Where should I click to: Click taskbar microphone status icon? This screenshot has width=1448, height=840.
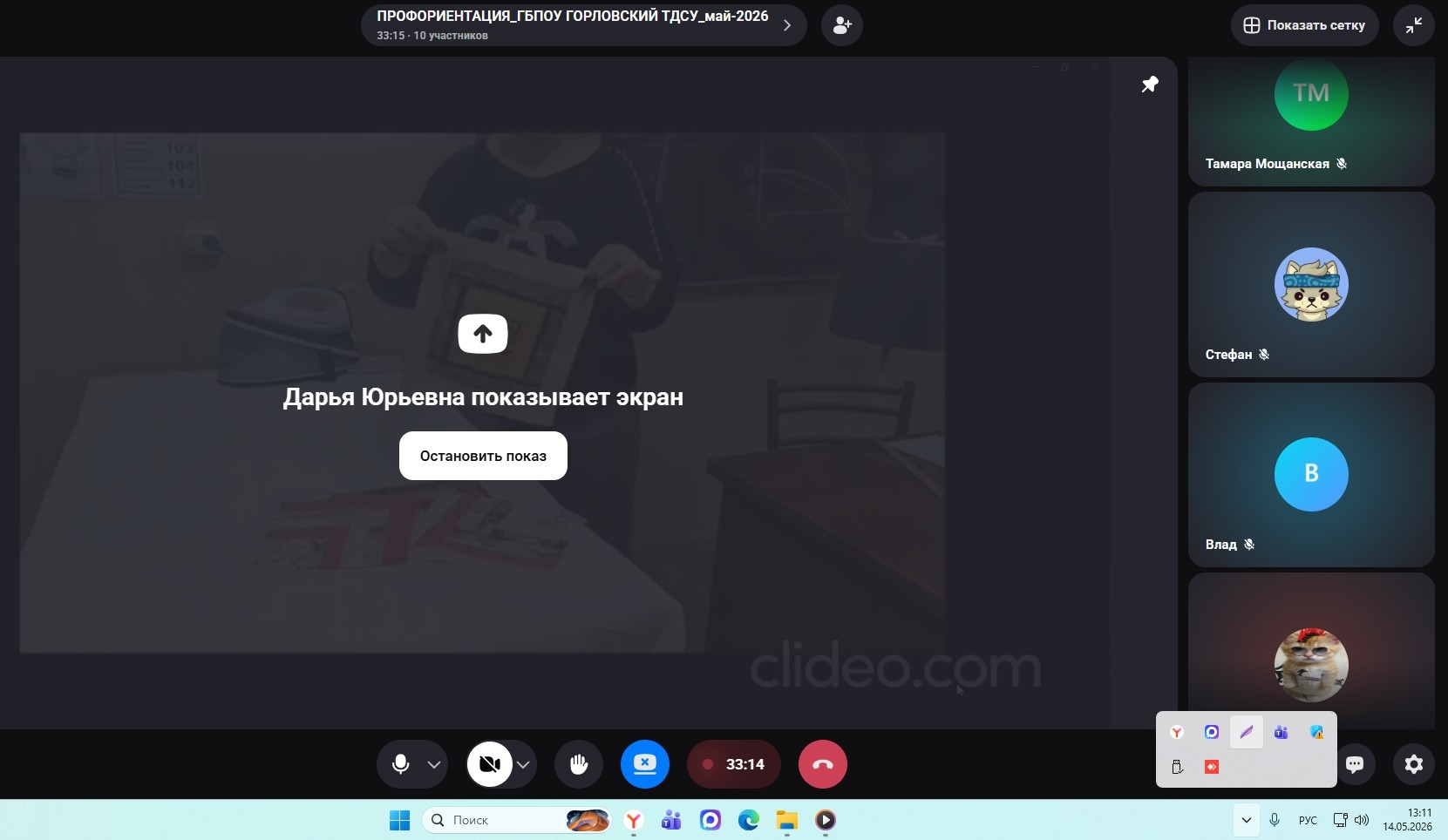click(x=1275, y=820)
